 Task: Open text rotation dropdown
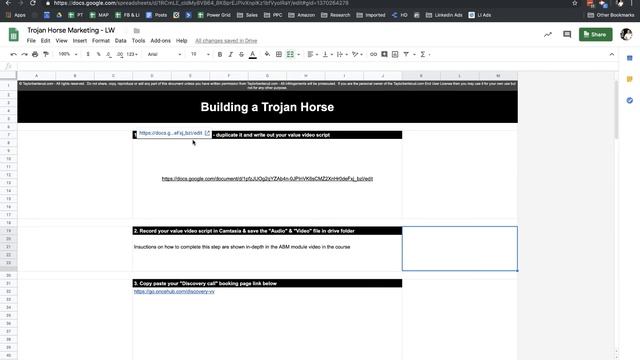coord(357,54)
